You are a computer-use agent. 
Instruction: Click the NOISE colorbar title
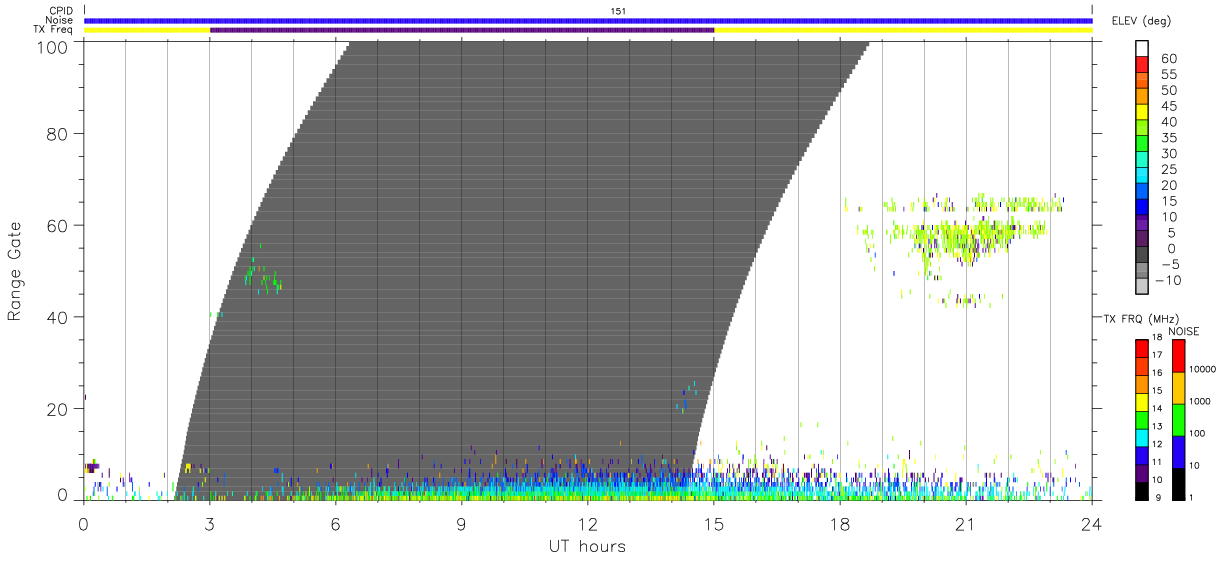tap(1184, 331)
